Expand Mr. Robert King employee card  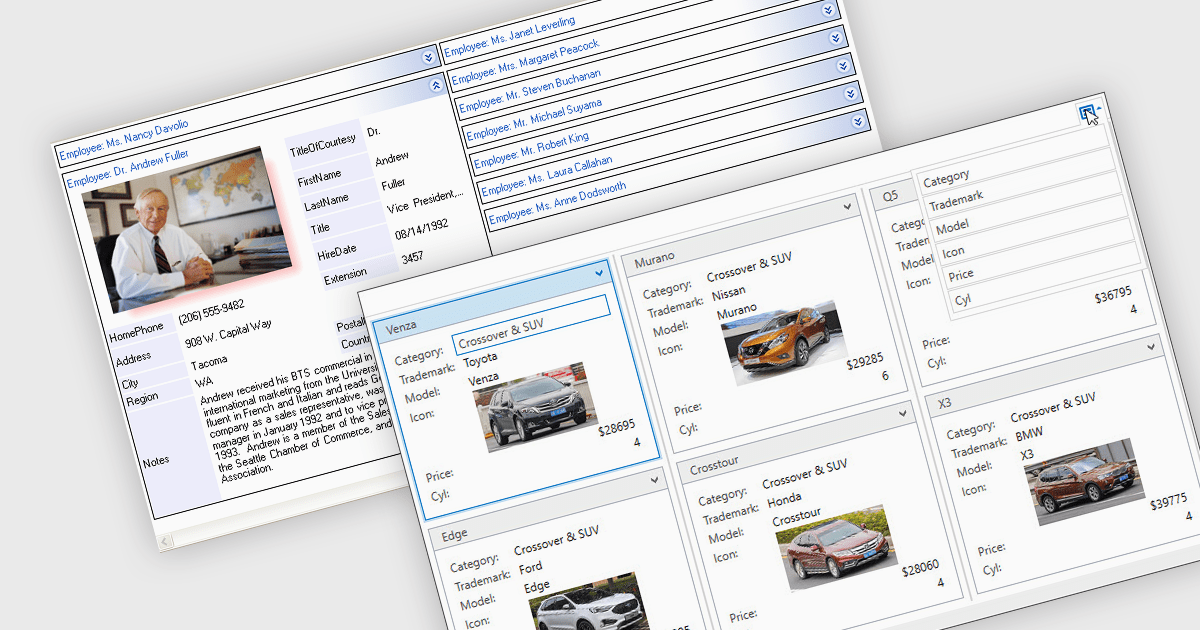pyautogui.click(x=858, y=121)
